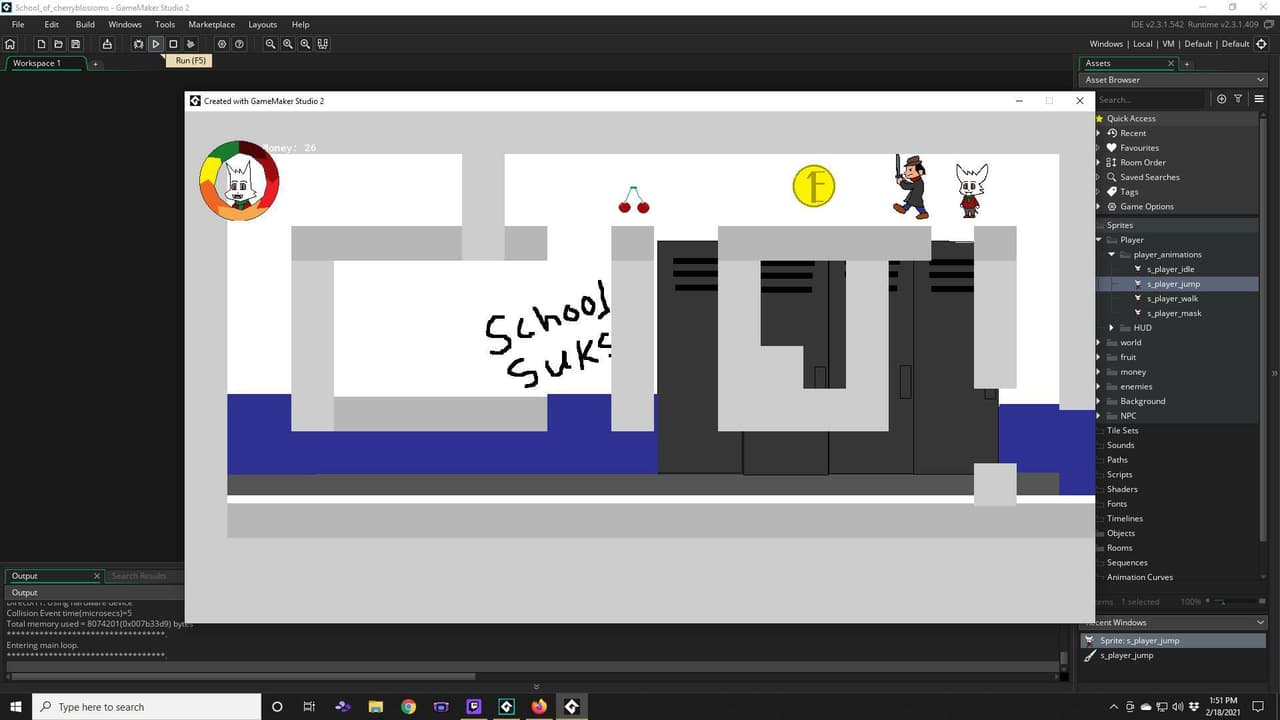
Task: Toggle the docks with the layout icon
Action: (x=322, y=44)
